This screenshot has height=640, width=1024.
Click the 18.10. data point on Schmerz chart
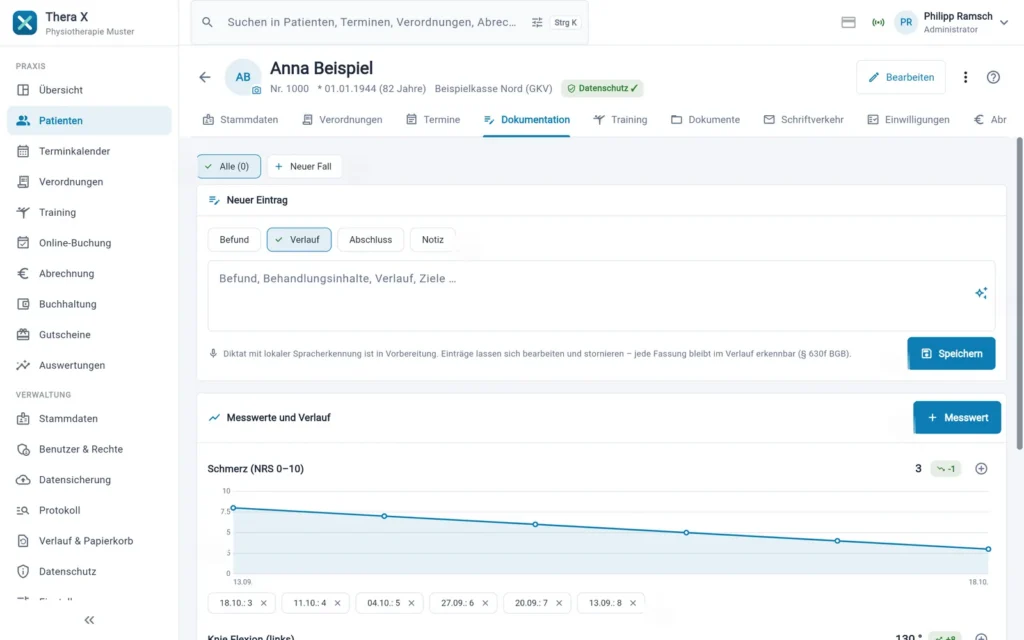click(x=988, y=549)
